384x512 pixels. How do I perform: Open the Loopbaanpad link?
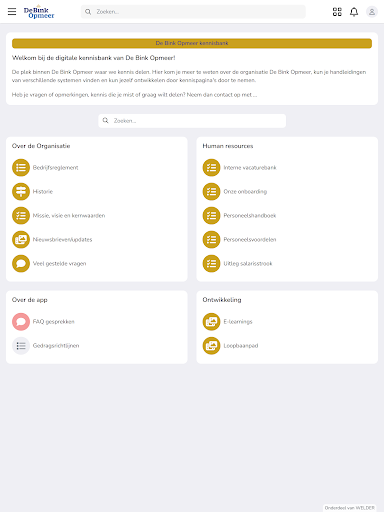click(241, 346)
